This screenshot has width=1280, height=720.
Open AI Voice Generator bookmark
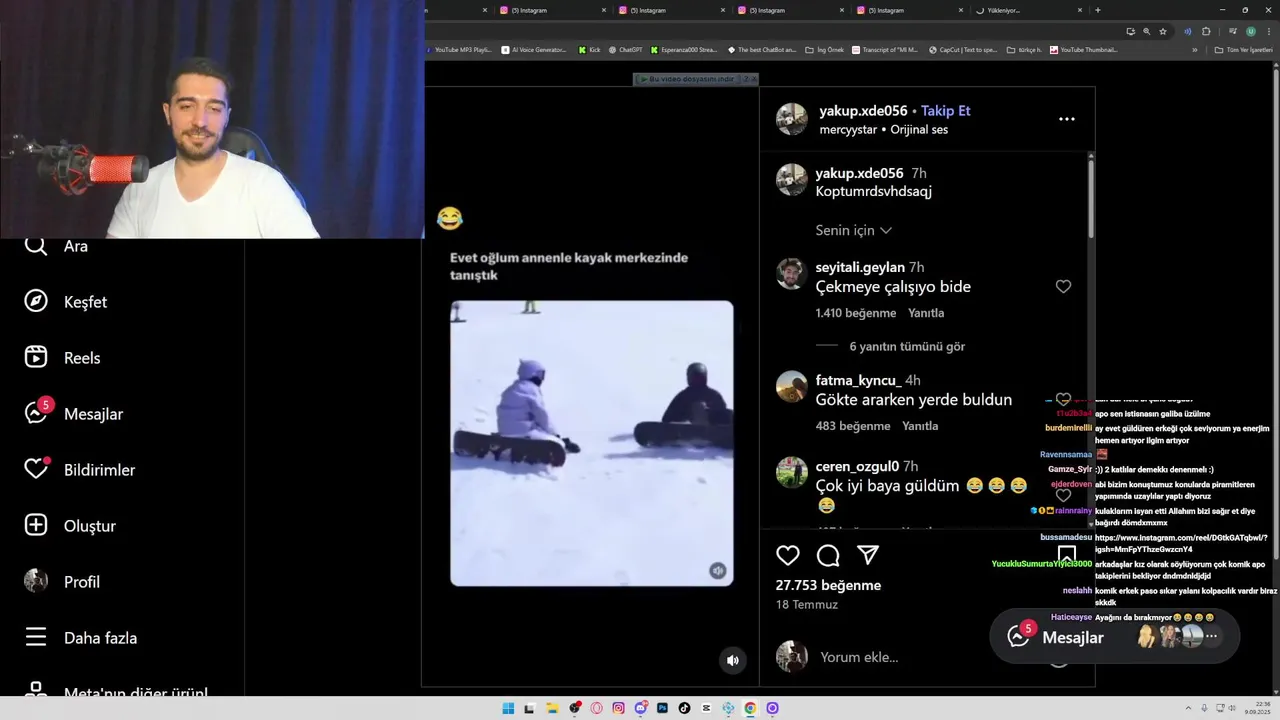point(534,50)
